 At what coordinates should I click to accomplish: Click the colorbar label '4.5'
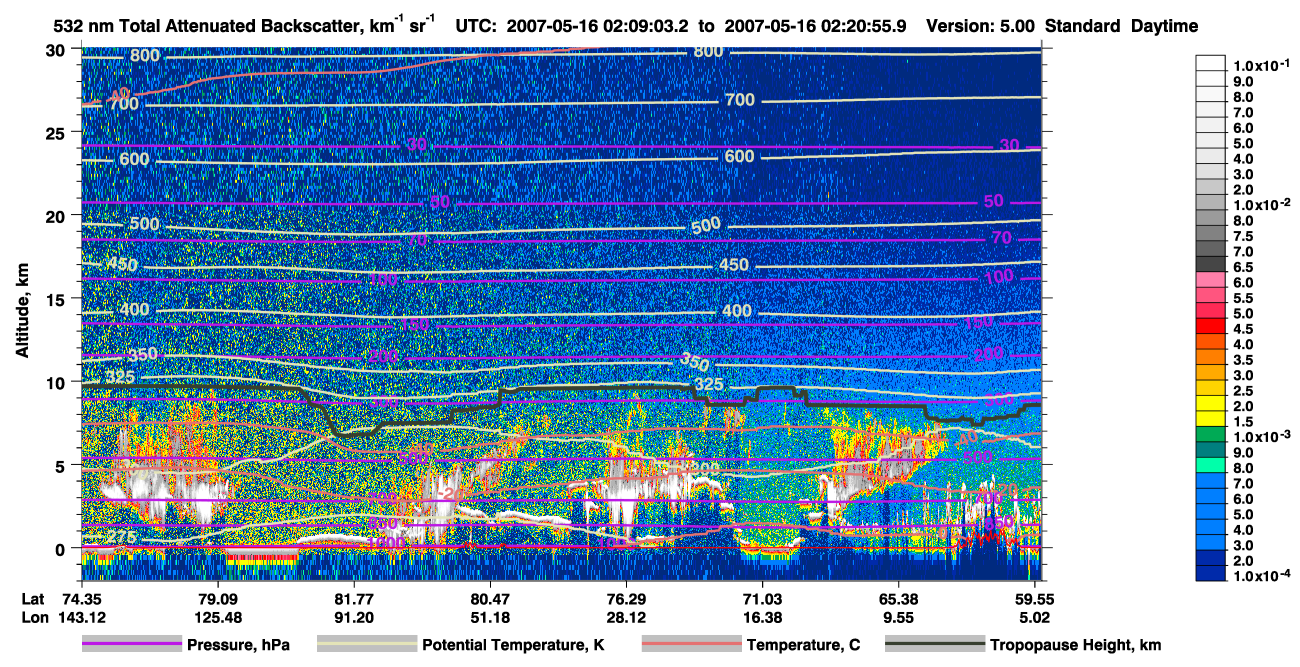coord(1243,329)
